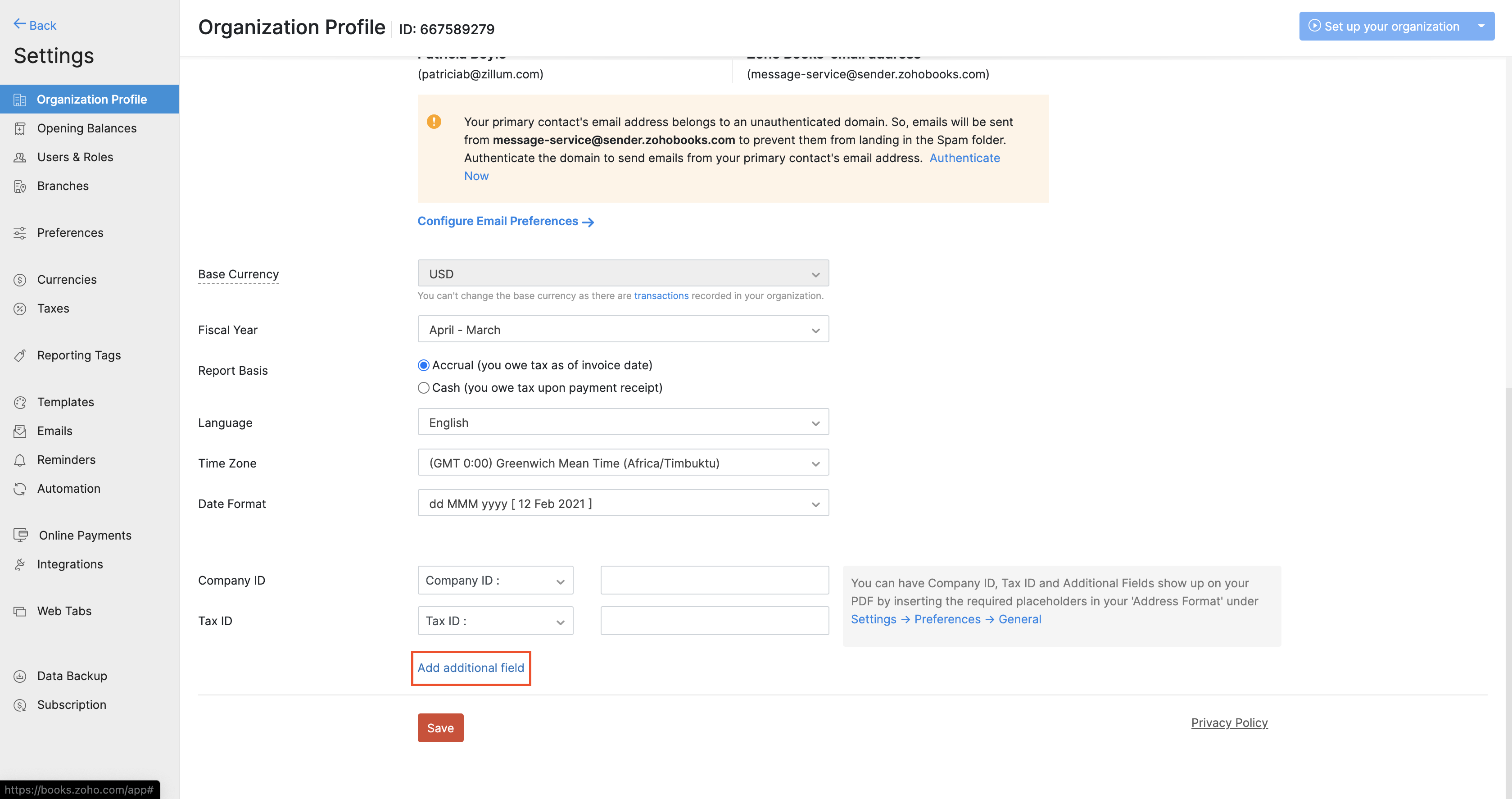Open the Branches settings icon

20,186
